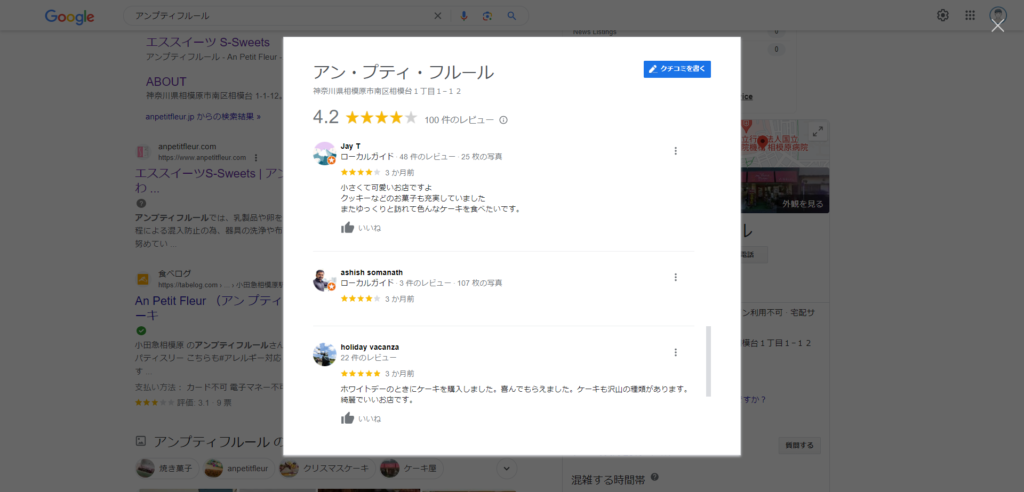Open the three-dot menu for ashish somanath's review

tap(675, 277)
